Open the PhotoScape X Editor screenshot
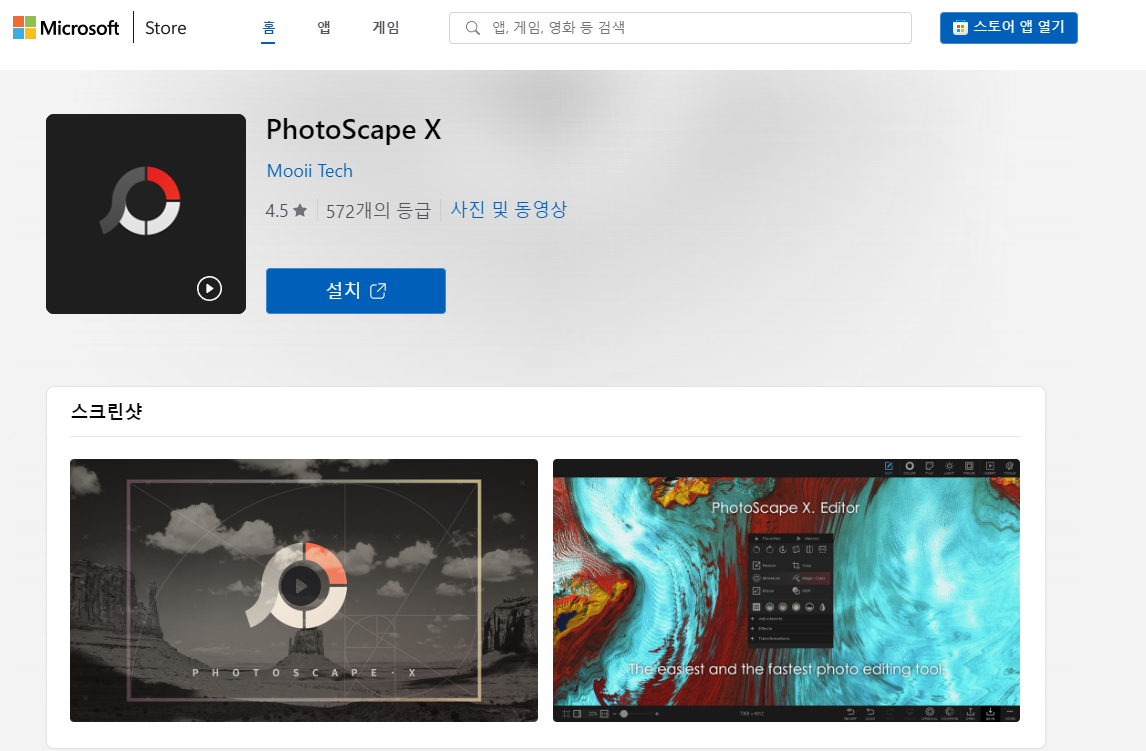The width and height of the screenshot is (1146, 751). coord(786,590)
